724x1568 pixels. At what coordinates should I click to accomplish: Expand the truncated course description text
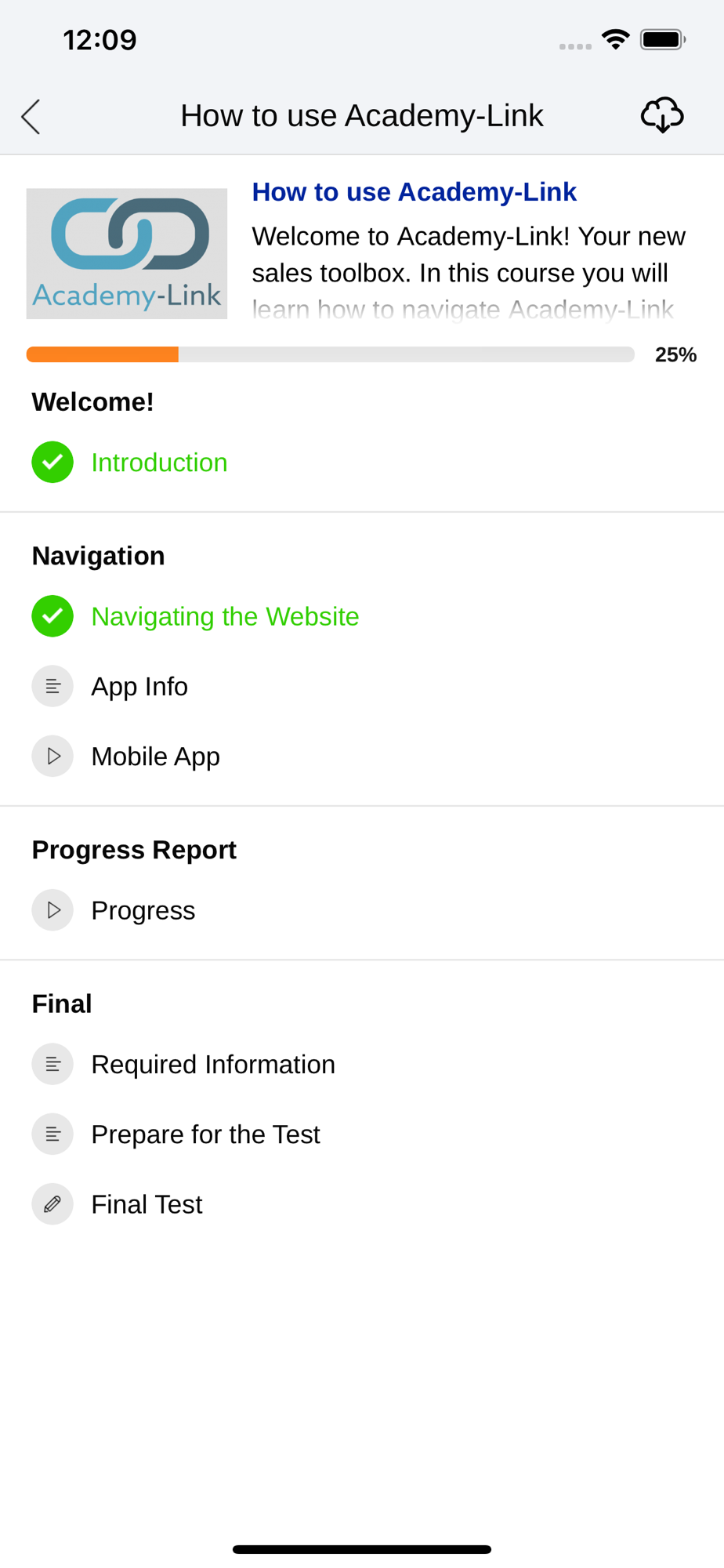(469, 272)
